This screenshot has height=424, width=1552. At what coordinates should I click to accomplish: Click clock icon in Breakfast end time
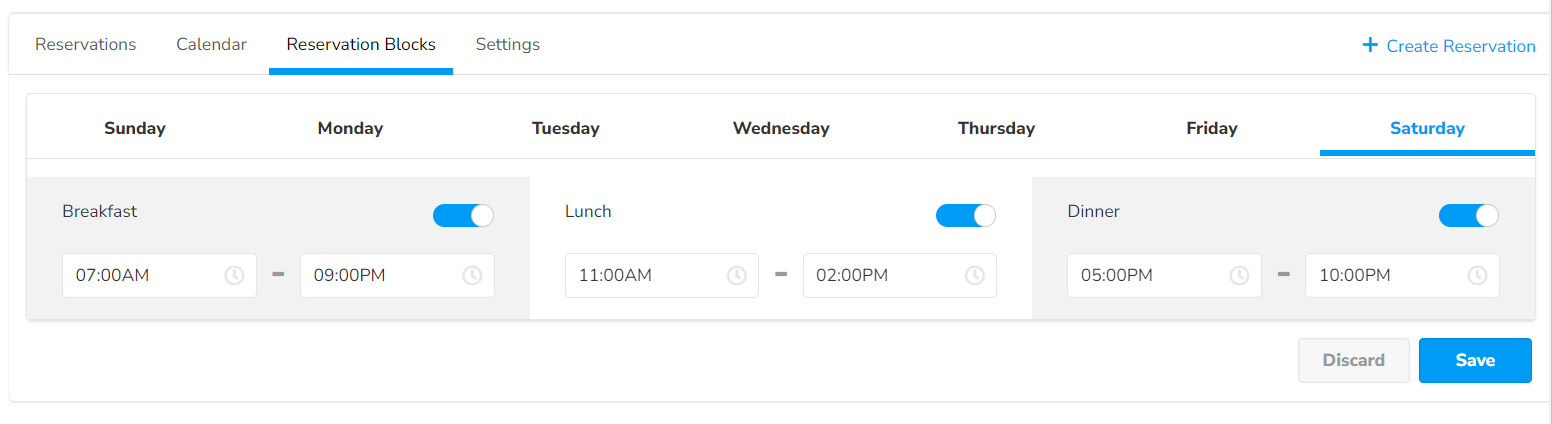472,276
